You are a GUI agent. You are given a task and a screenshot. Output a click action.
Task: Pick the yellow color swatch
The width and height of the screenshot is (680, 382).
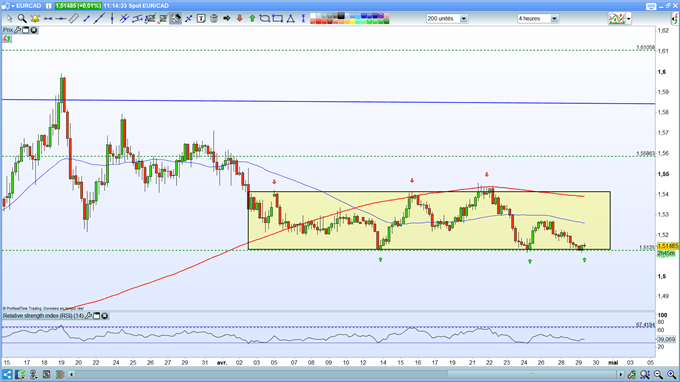pos(352,21)
